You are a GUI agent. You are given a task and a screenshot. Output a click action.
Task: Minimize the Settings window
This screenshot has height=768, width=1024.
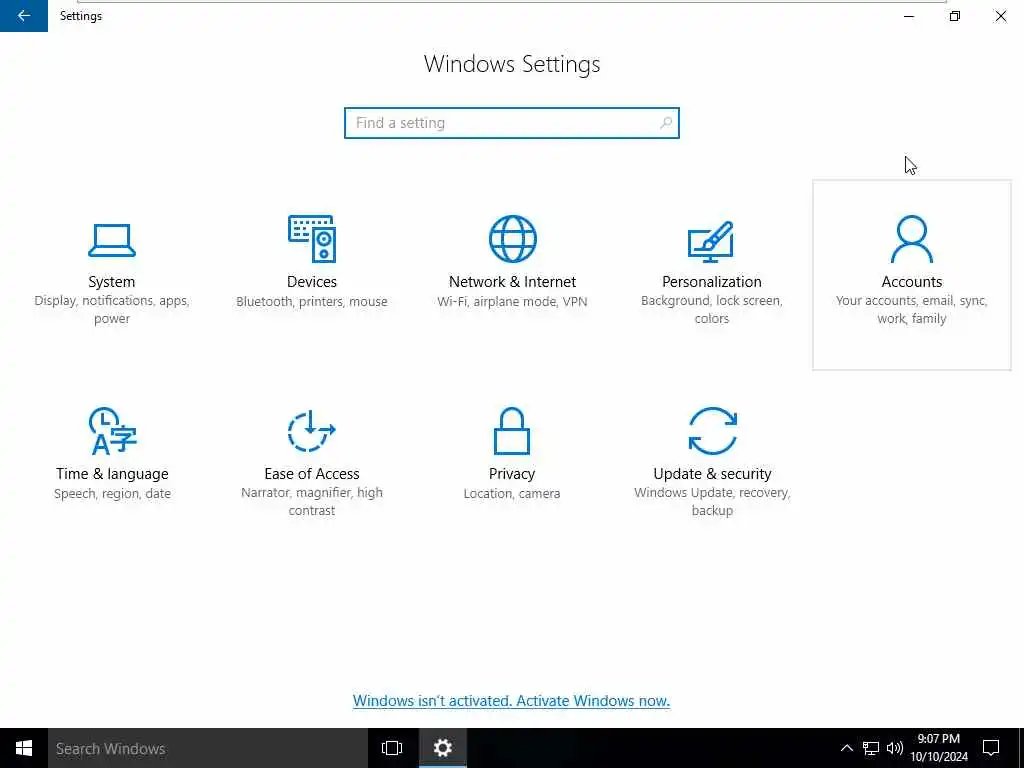(909, 16)
